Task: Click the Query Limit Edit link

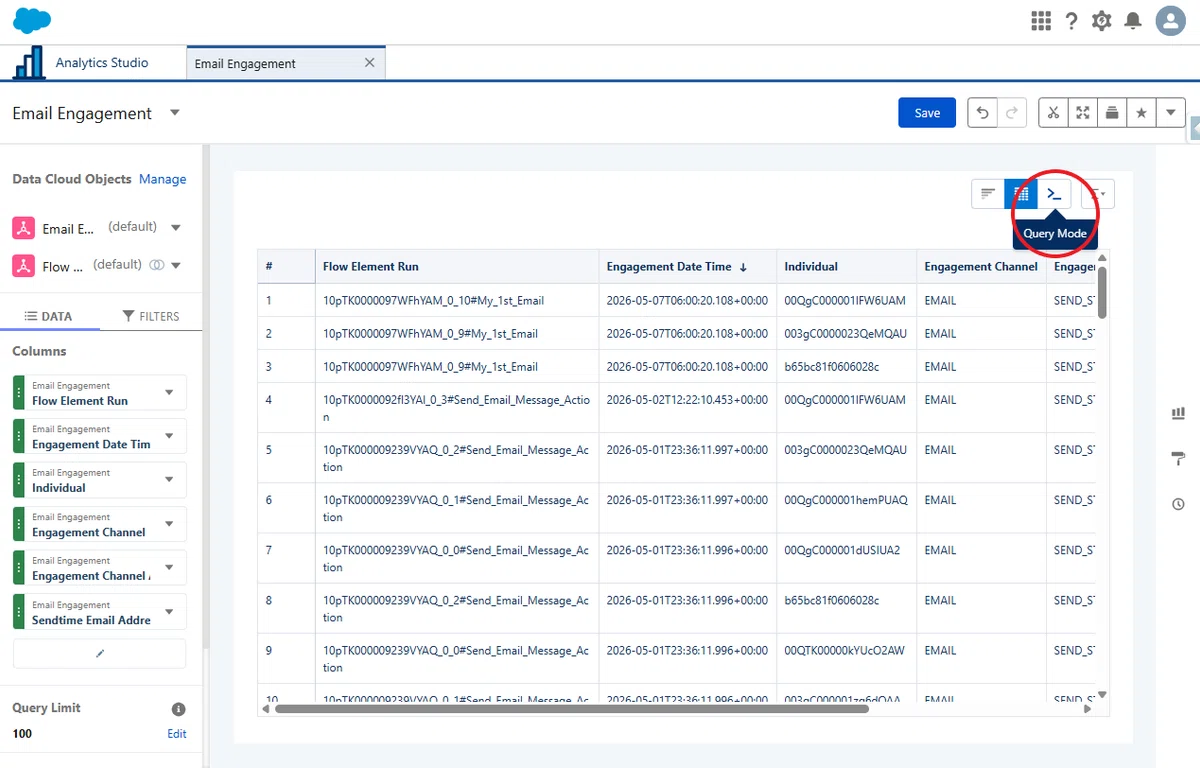Action: (x=177, y=733)
